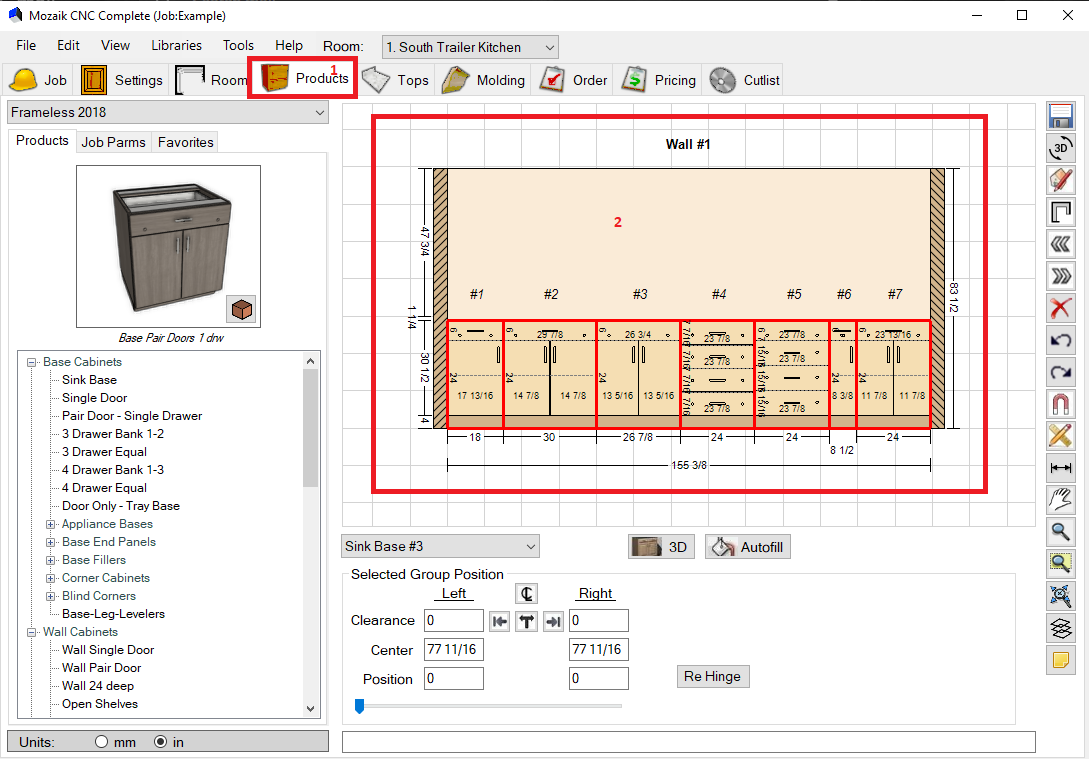The height and width of the screenshot is (759, 1089).
Task: Select the hand pan tool
Action: click(x=1061, y=499)
